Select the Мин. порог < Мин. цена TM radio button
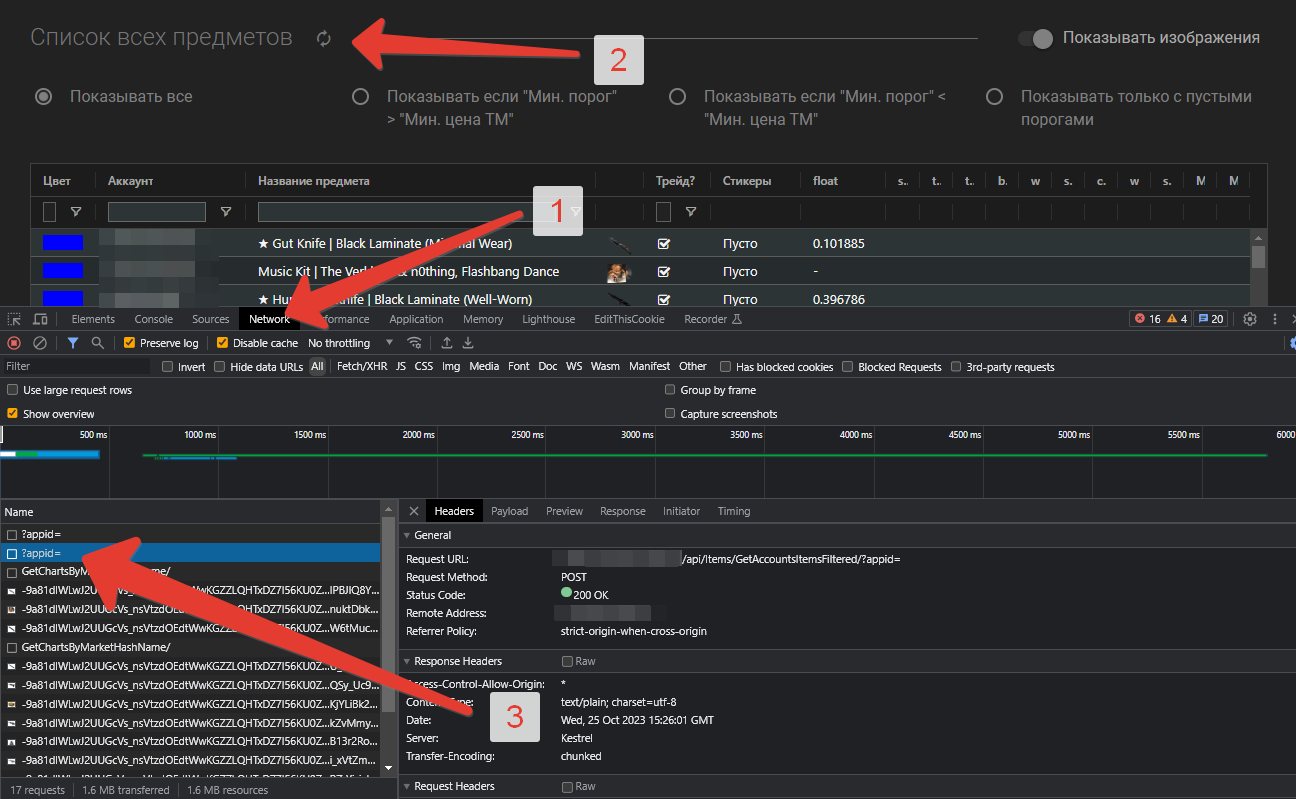1296x799 pixels. point(677,97)
